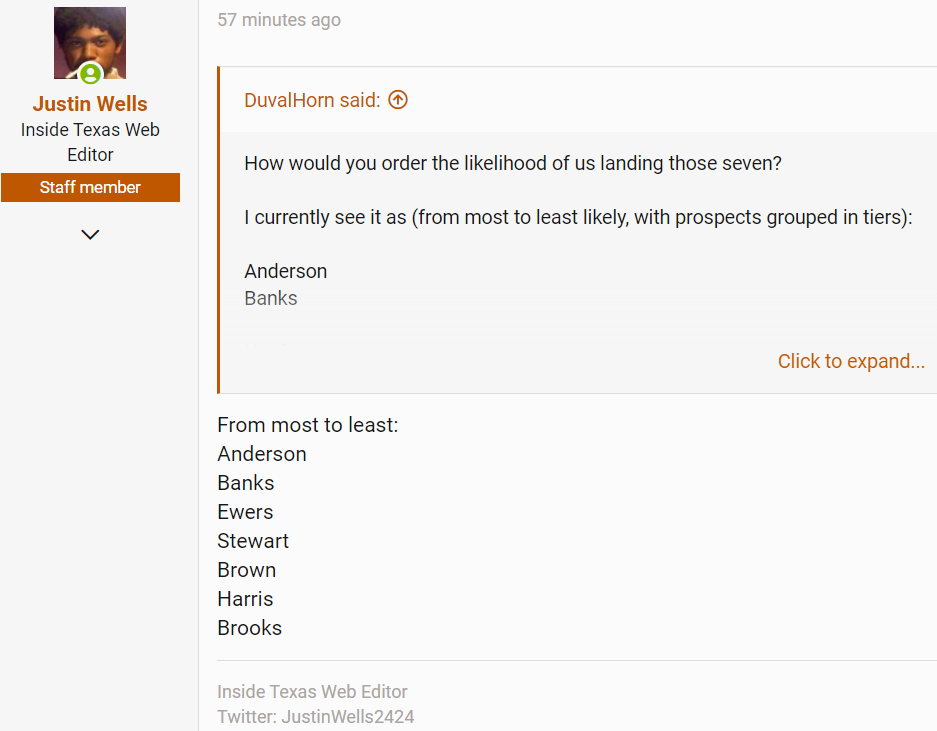Click Justin Wells' avatar picture
This screenshot has height=731, width=937.
[90, 40]
